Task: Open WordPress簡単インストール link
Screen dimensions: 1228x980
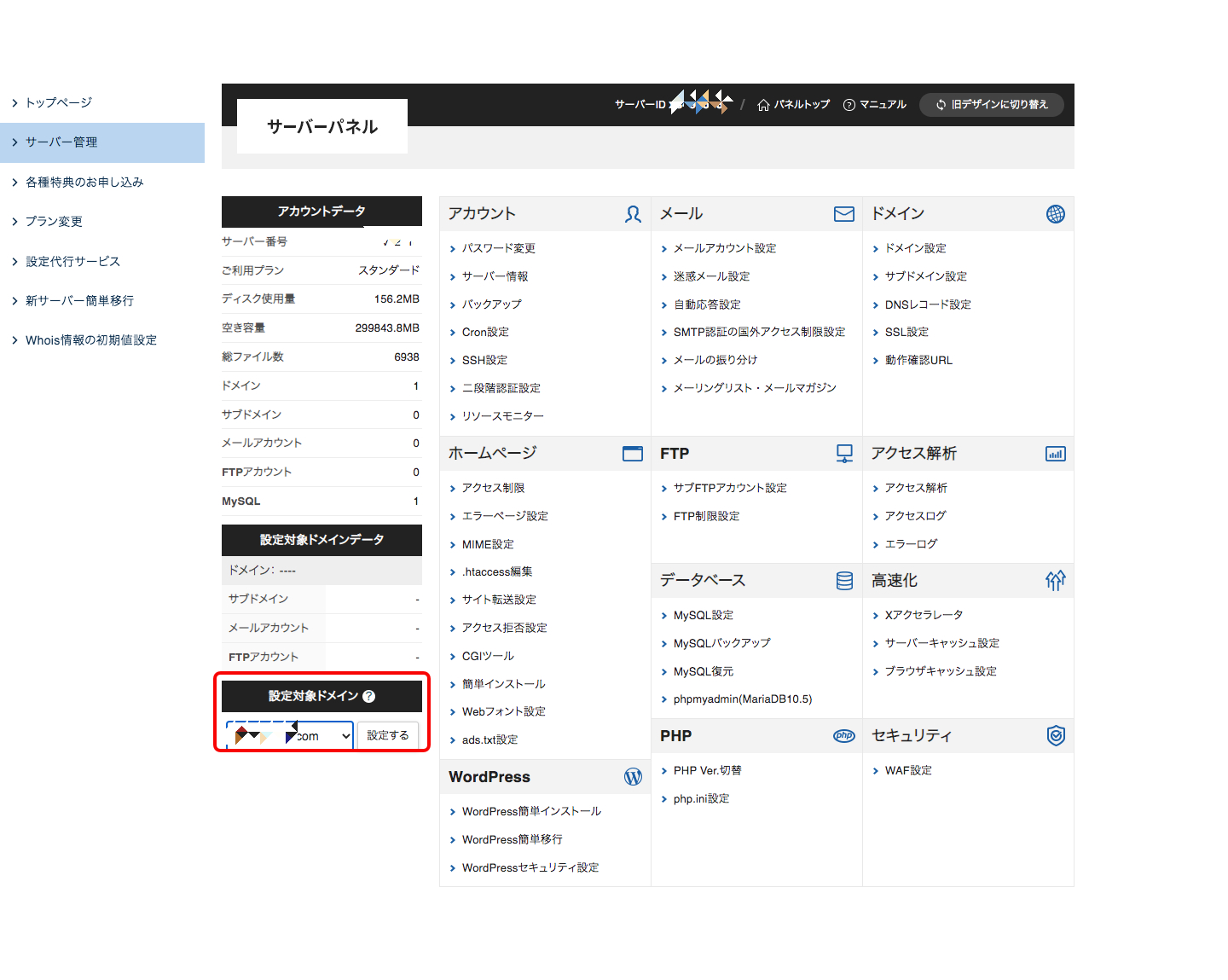Action: coord(531,811)
